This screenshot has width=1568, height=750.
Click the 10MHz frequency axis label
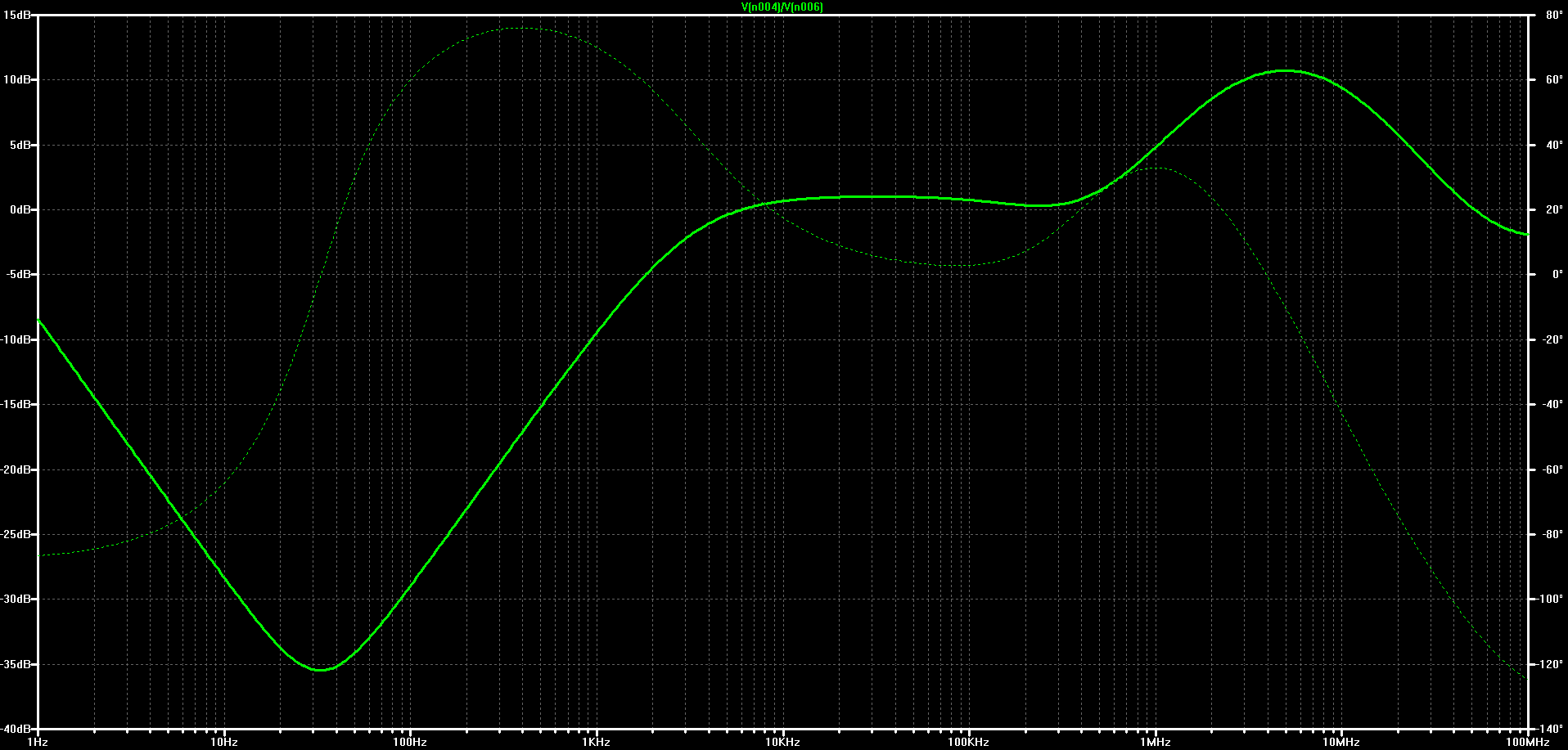click(1341, 742)
